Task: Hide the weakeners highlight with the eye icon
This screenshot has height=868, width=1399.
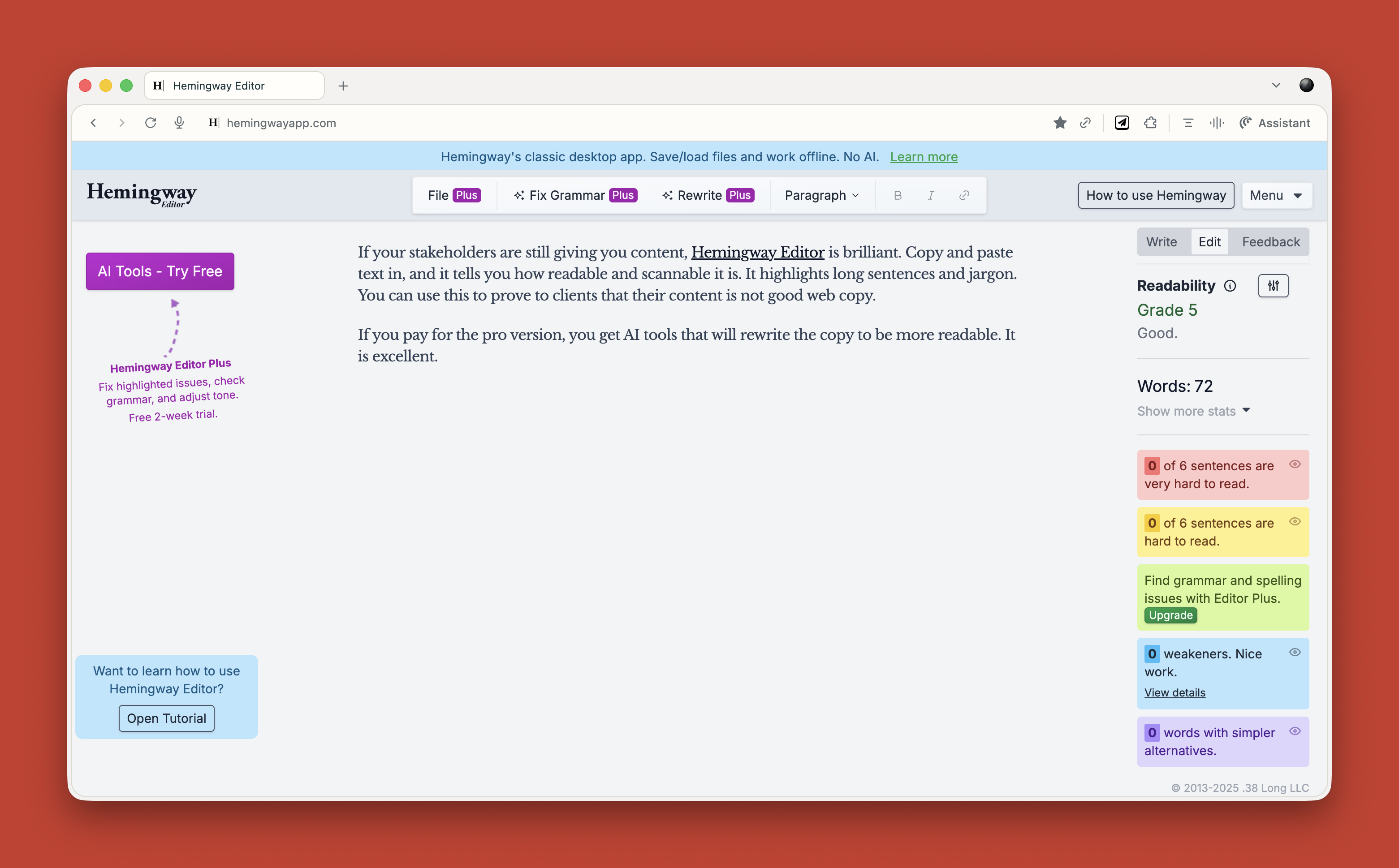Action: click(1295, 652)
